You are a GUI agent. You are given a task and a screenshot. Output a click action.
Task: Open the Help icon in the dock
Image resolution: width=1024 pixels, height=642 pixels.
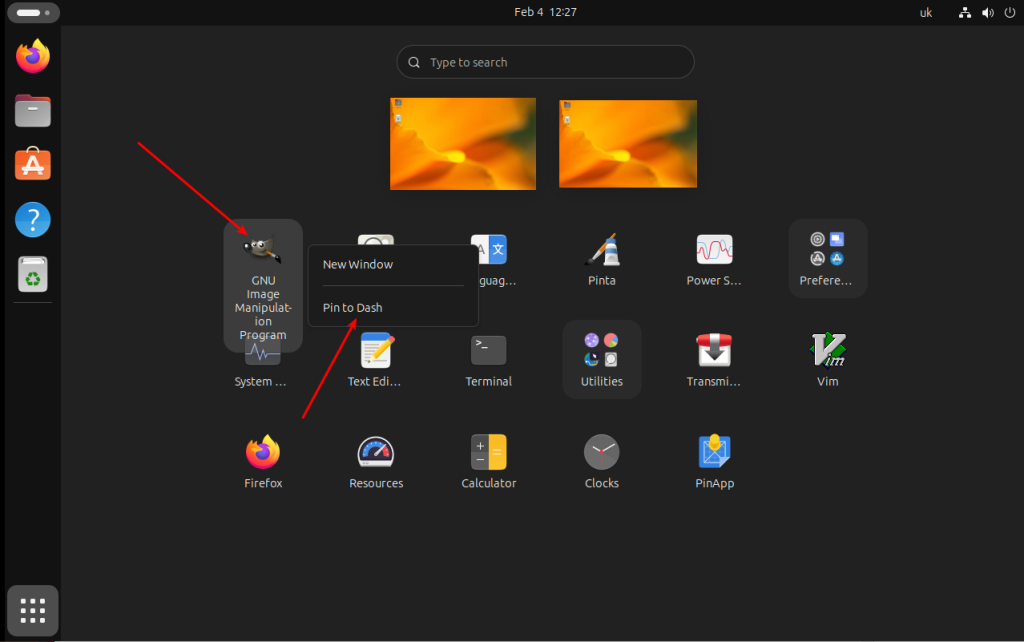click(x=33, y=219)
